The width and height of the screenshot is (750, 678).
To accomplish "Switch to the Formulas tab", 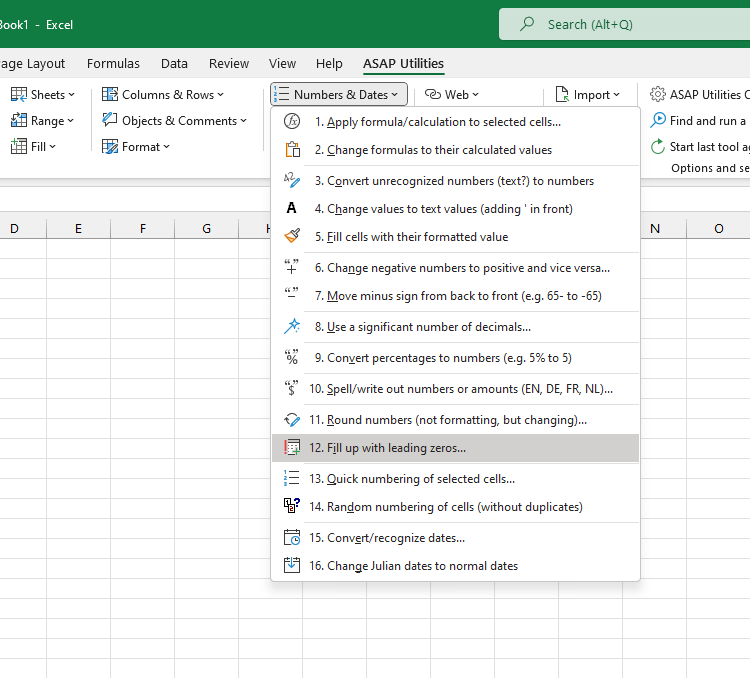I will point(113,64).
